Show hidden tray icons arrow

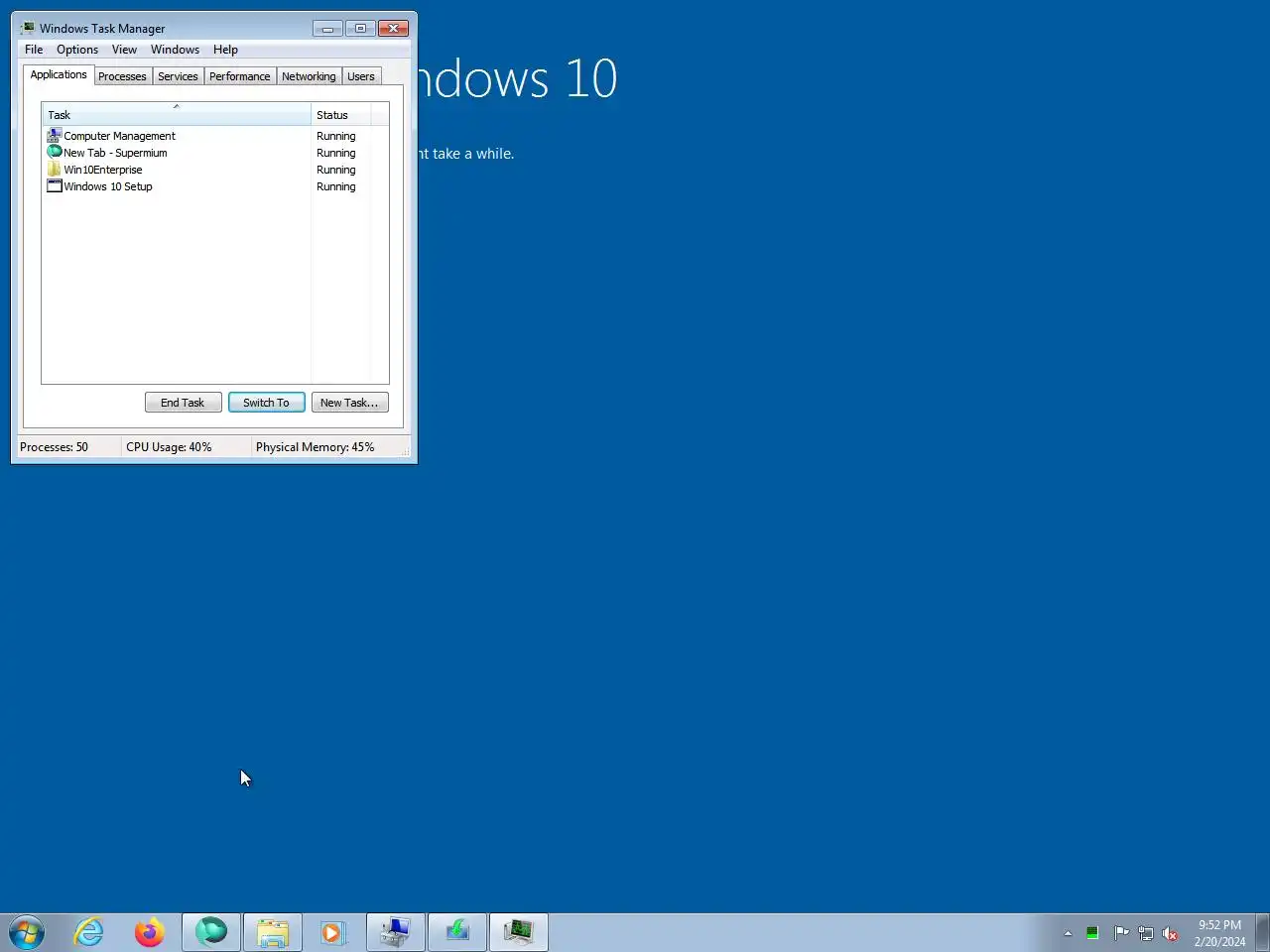pyautogui.click(x=1068, y=933)
